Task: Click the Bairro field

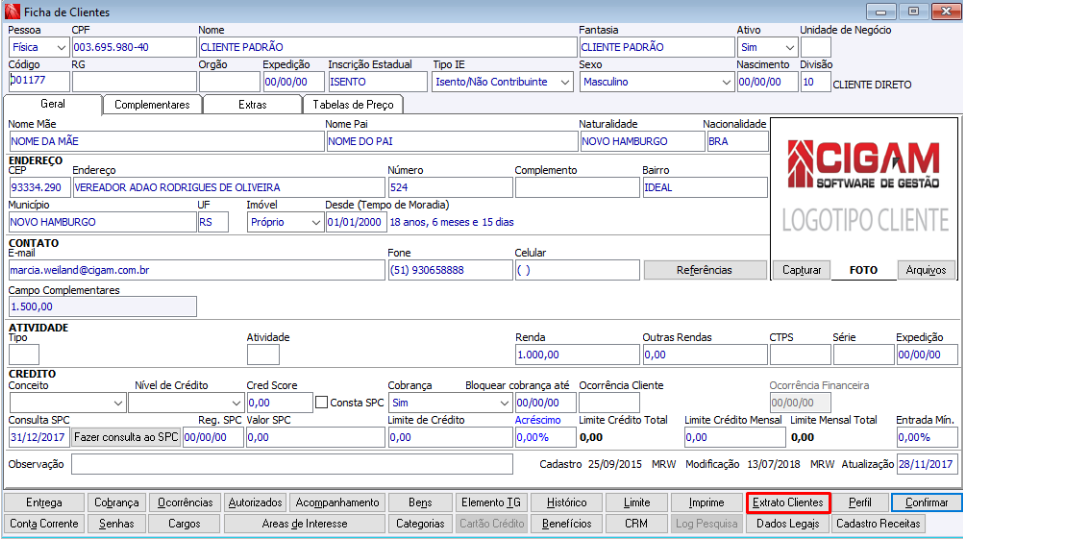Action: pos(705,187)
